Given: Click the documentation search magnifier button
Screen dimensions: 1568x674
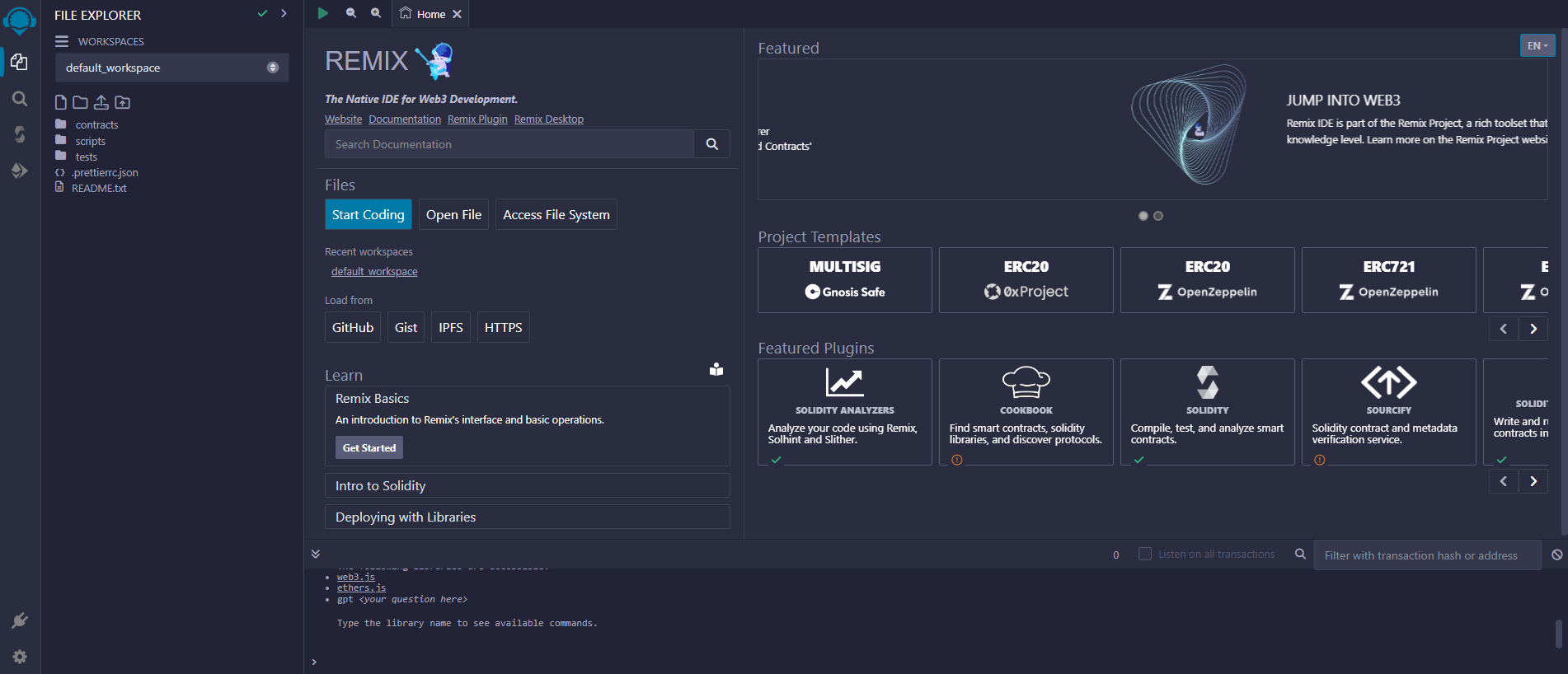Looking at the screenshot, I should coord(712,144).
